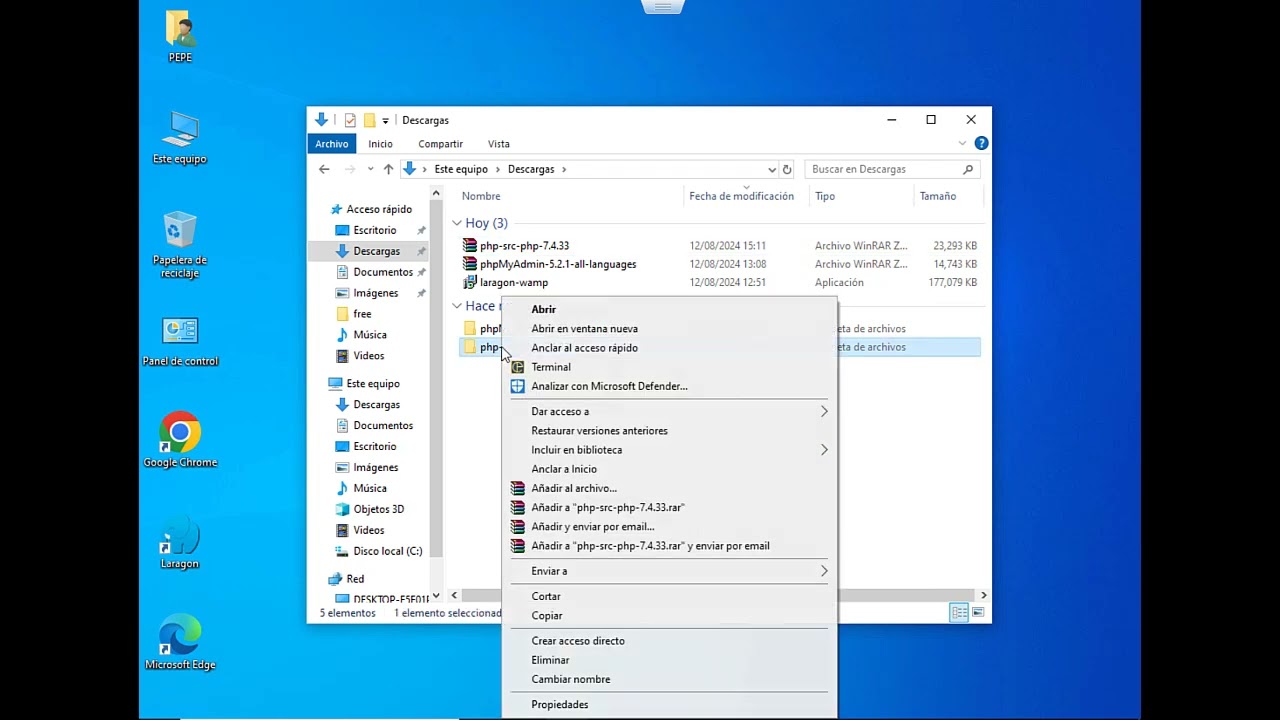Screen dimensions: 1280x720
Task: Click the search magnifier icon
Action: click(968, 169)
